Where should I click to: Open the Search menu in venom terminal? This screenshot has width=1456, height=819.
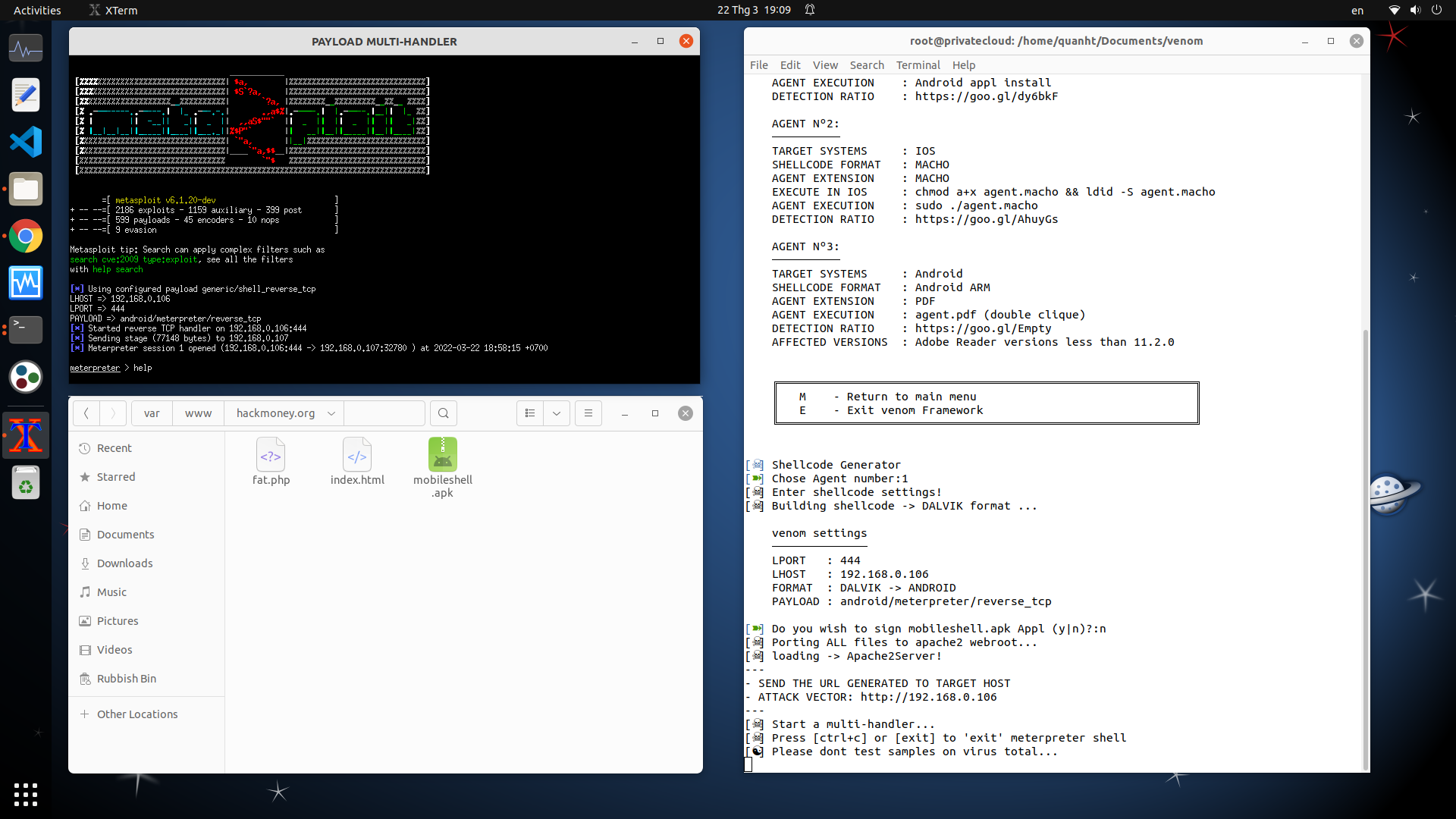tap(867, 65)
